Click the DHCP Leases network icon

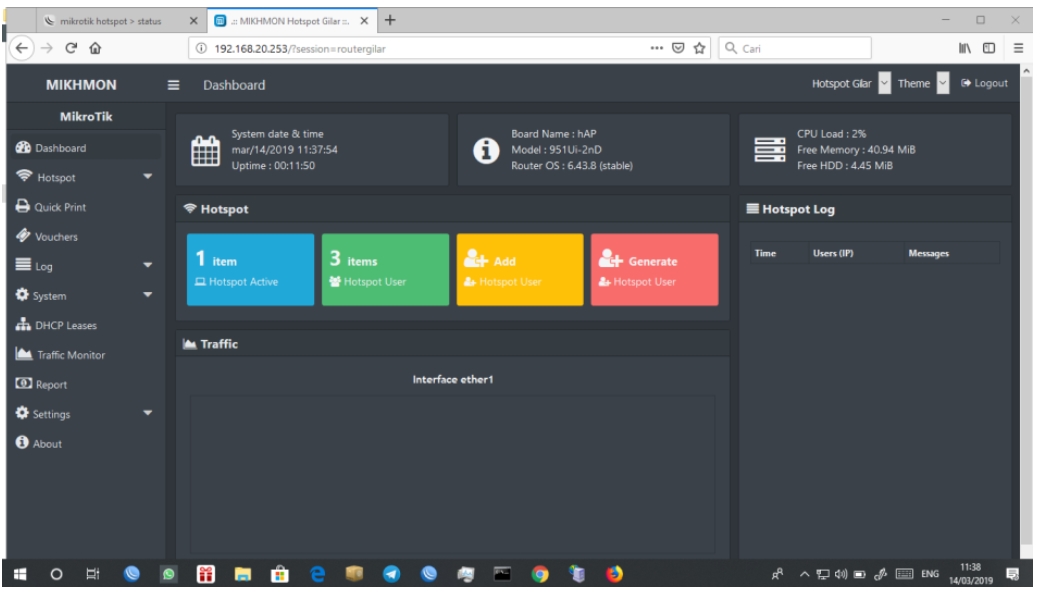[x=23, y=324]
